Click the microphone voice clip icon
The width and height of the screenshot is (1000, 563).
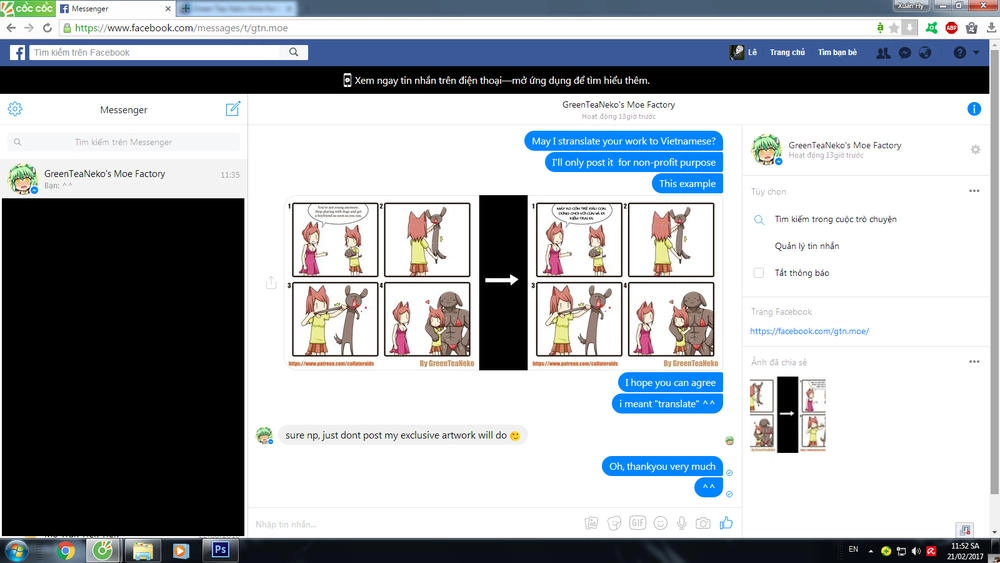pyautogui.click(x=682, y=523)
